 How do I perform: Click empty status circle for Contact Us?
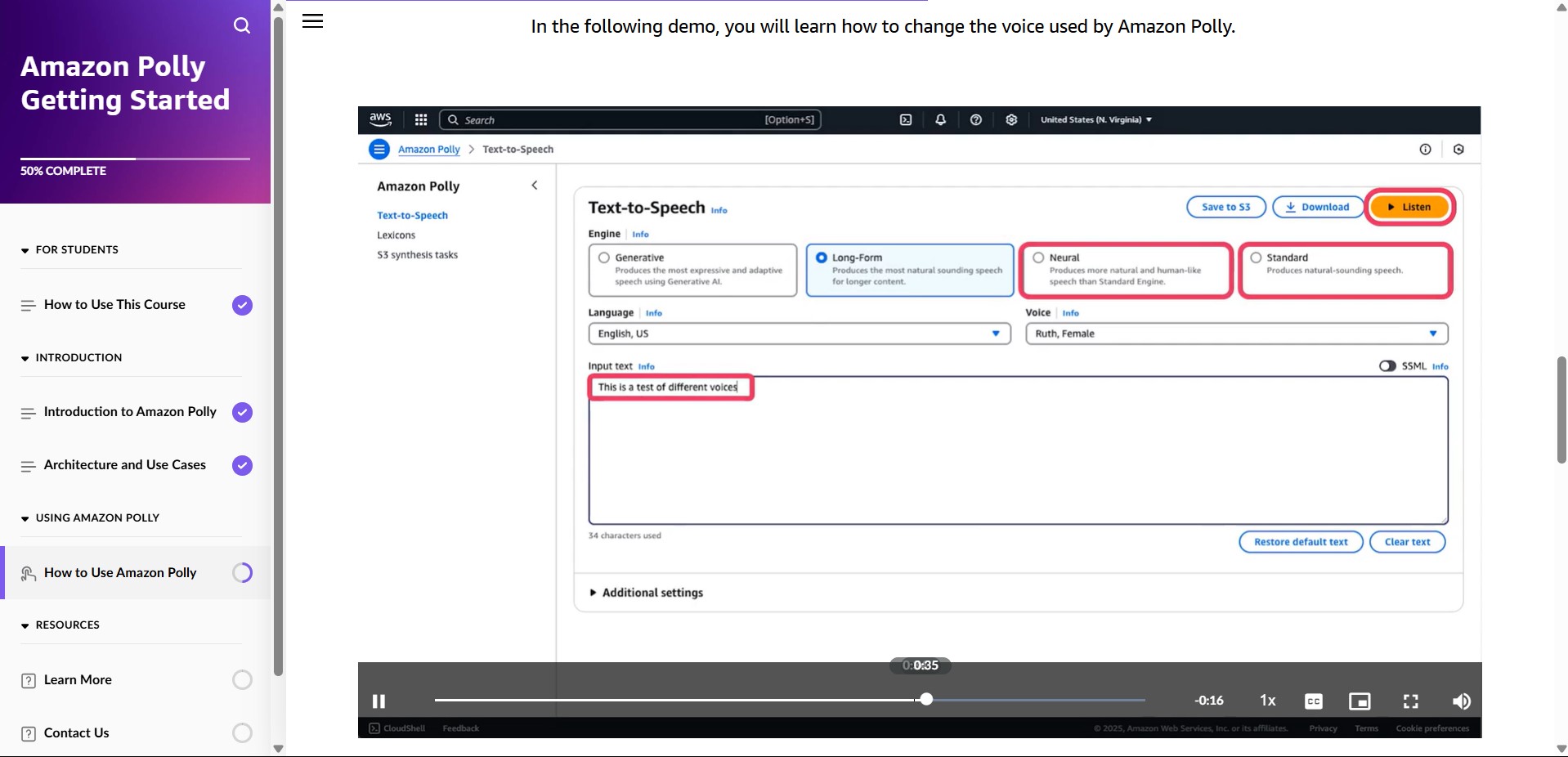tap(242, 733)
